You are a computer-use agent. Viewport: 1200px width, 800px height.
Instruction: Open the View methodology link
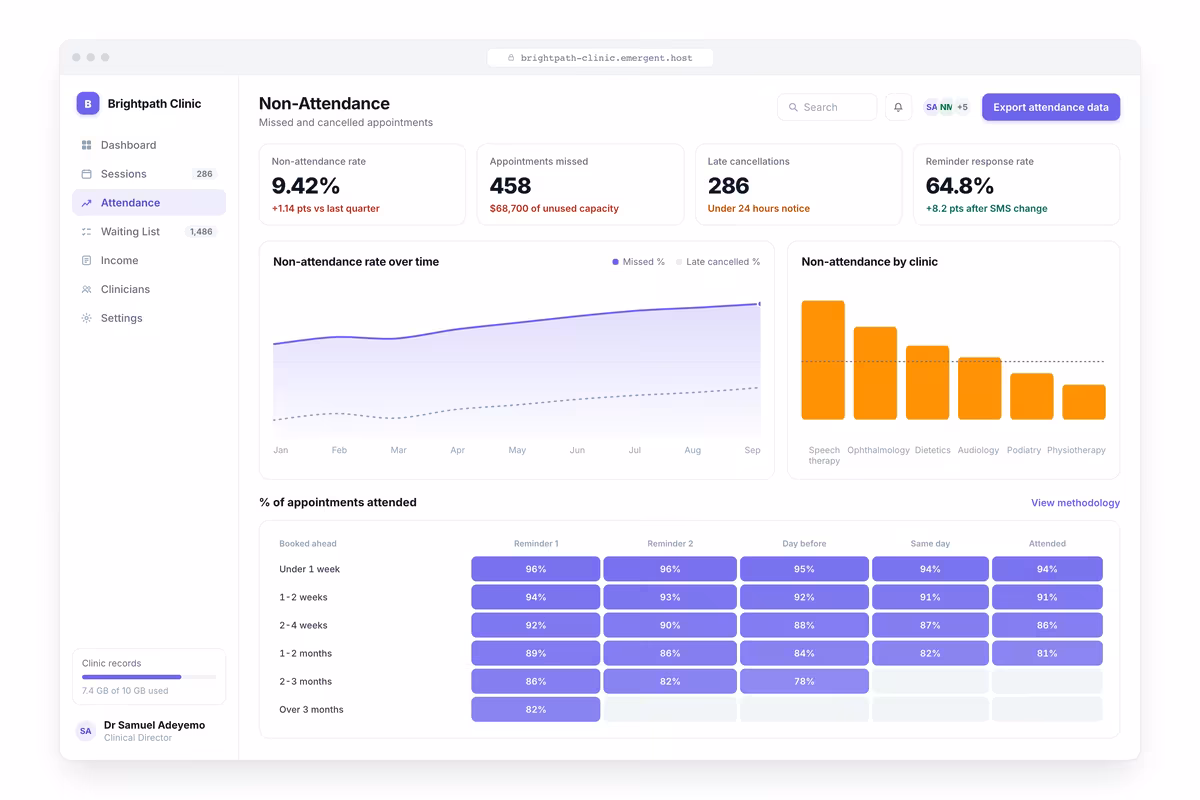(1075, 503)
